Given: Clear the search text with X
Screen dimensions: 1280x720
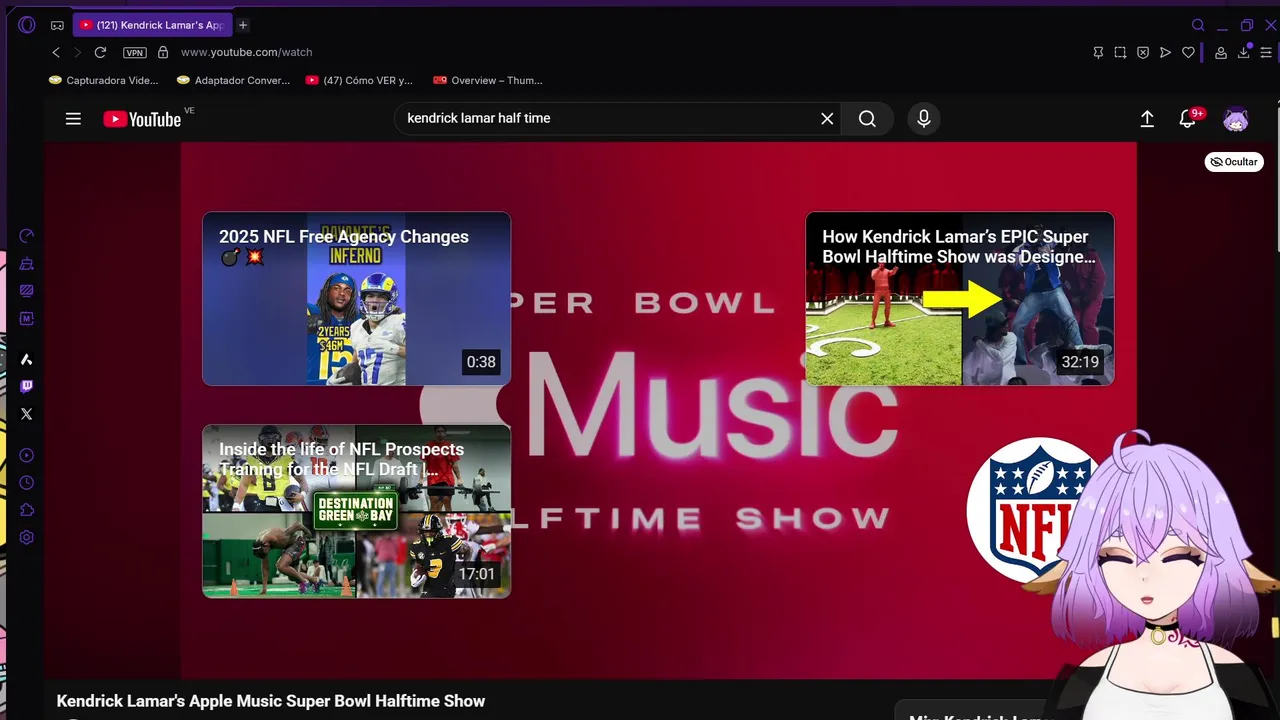Looking at the screenshot, I should coord(827,118).
